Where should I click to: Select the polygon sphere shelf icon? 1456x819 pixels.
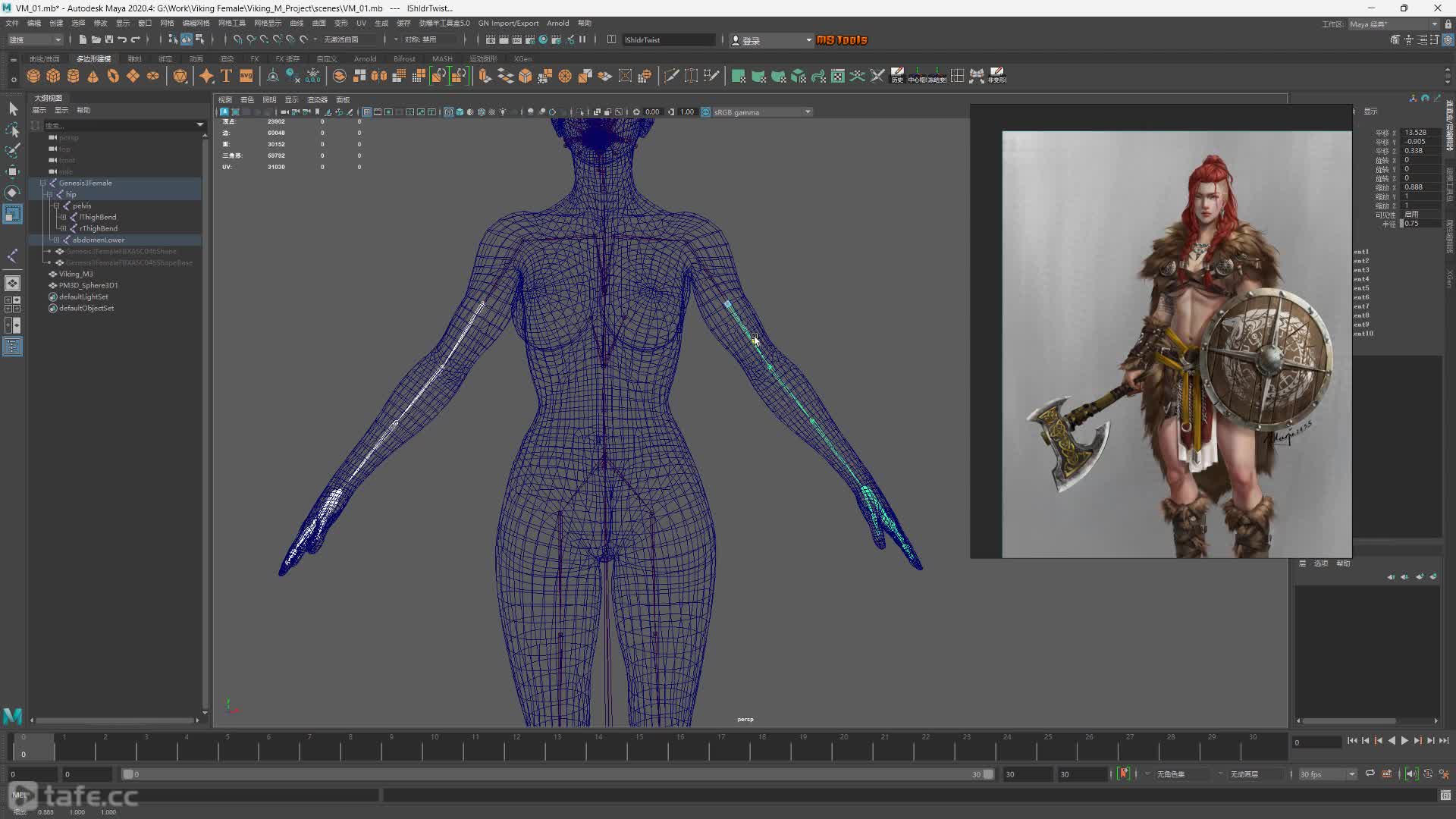pyautogui.click(x=33, y=76)
